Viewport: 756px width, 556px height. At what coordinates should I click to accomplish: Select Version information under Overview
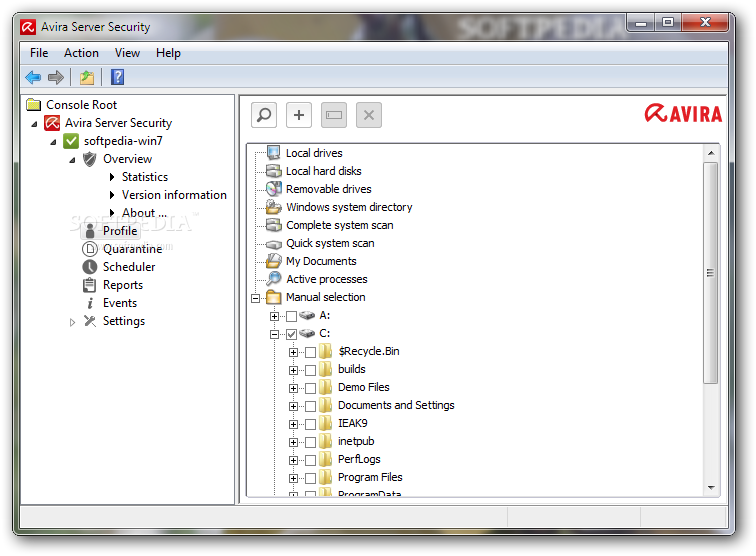coord(174,195)
